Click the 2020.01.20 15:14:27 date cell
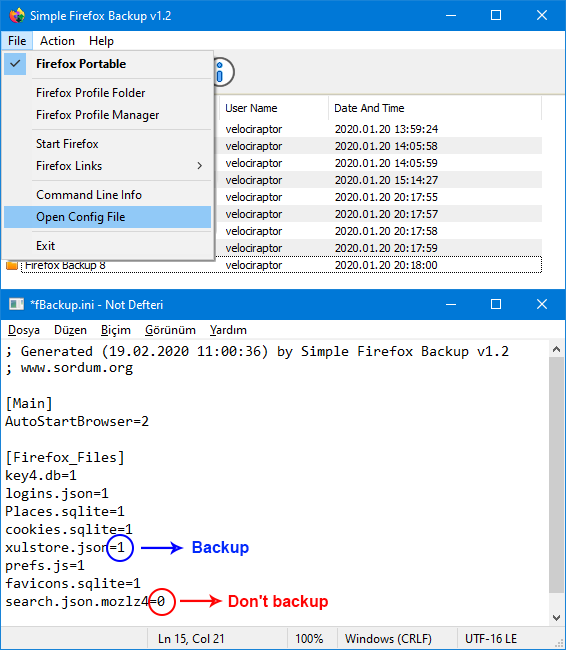Viewport: 566px width, 650px height. (x=386, y=180)
